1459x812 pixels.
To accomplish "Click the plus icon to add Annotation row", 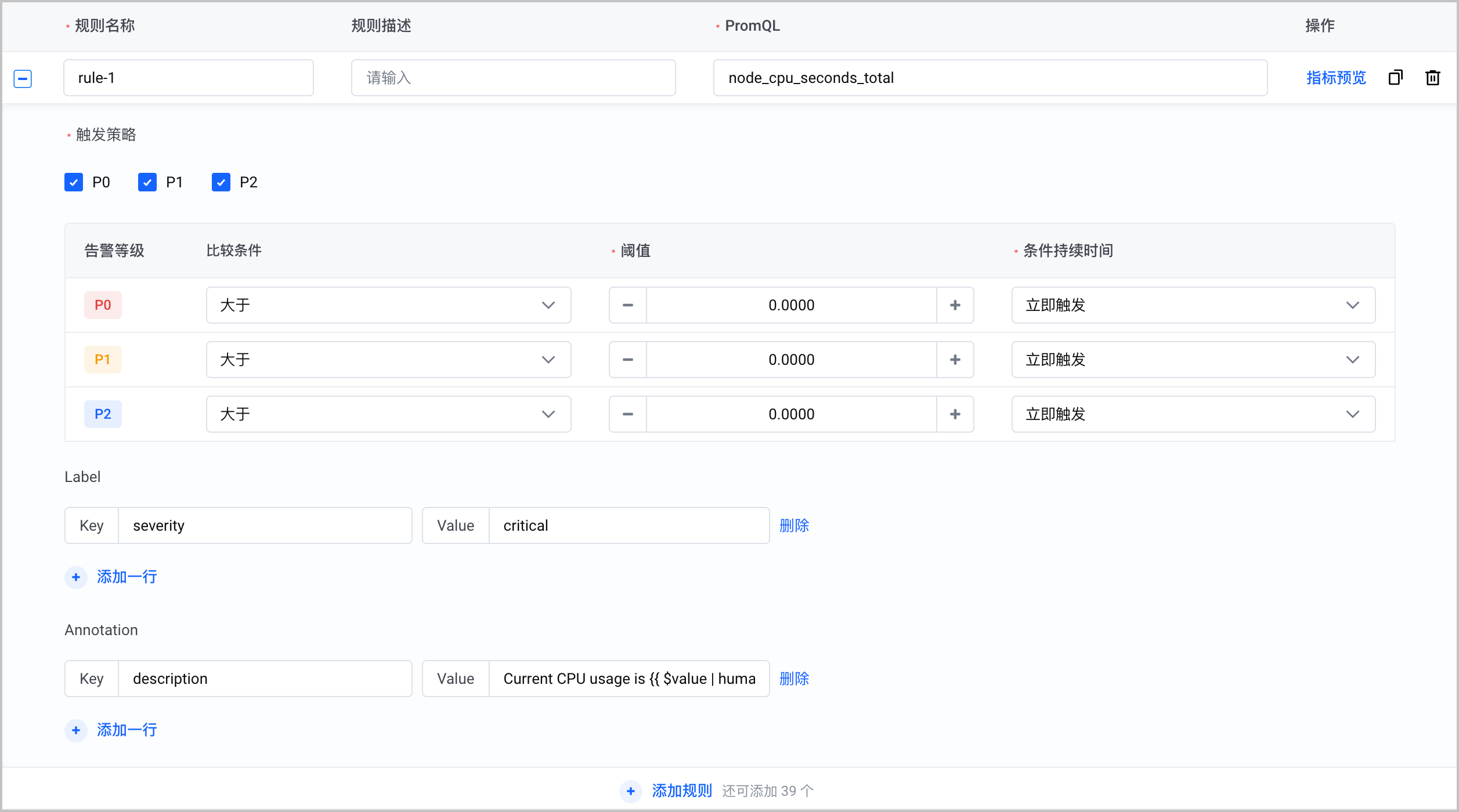I will (76, 730).
